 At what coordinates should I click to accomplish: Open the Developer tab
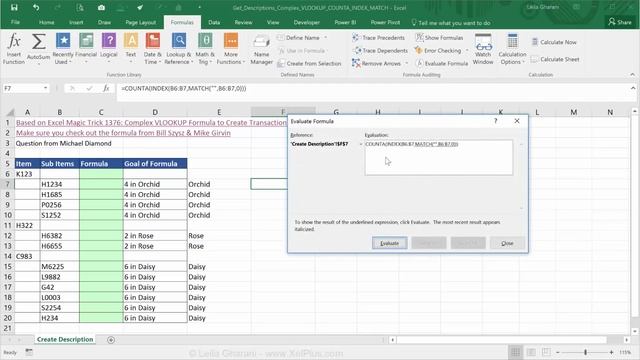click(307, 22)
